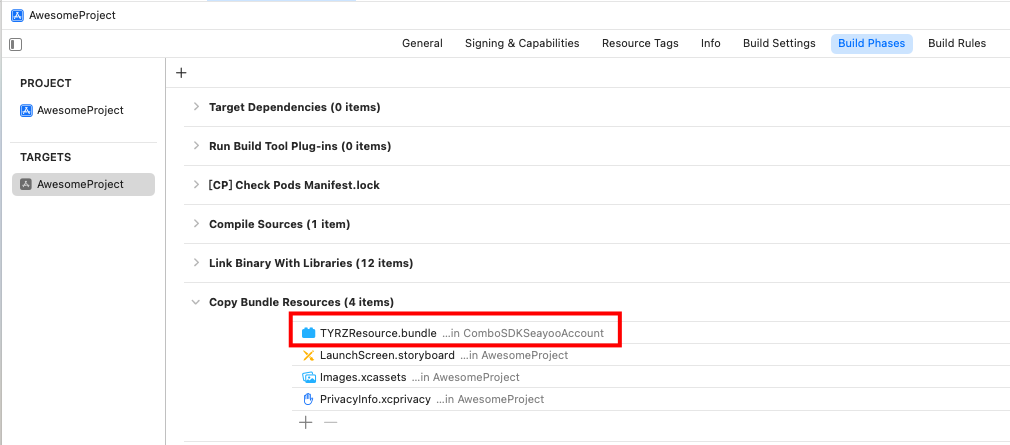Open Signing & Capabilities tab
This screenshot has height=445, width=1010.
coord(522,44)
